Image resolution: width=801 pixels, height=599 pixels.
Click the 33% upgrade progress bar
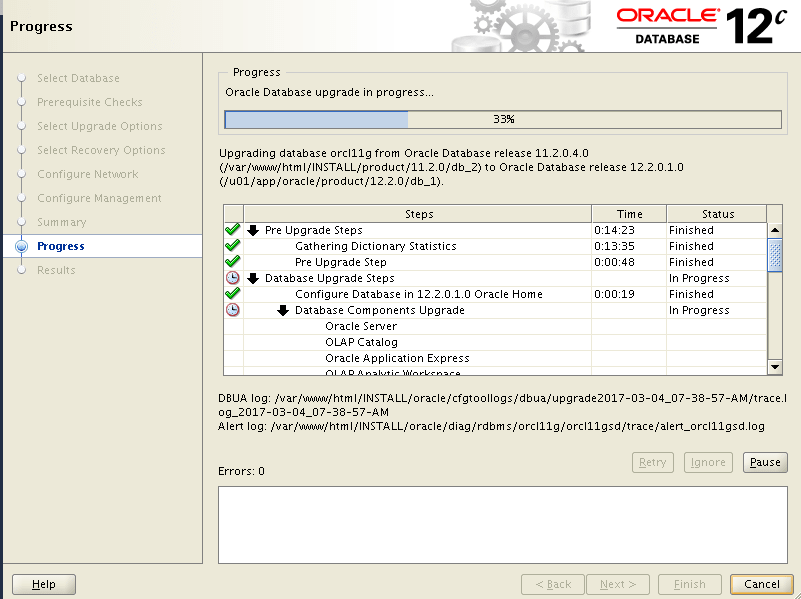[x=503, y=119]
